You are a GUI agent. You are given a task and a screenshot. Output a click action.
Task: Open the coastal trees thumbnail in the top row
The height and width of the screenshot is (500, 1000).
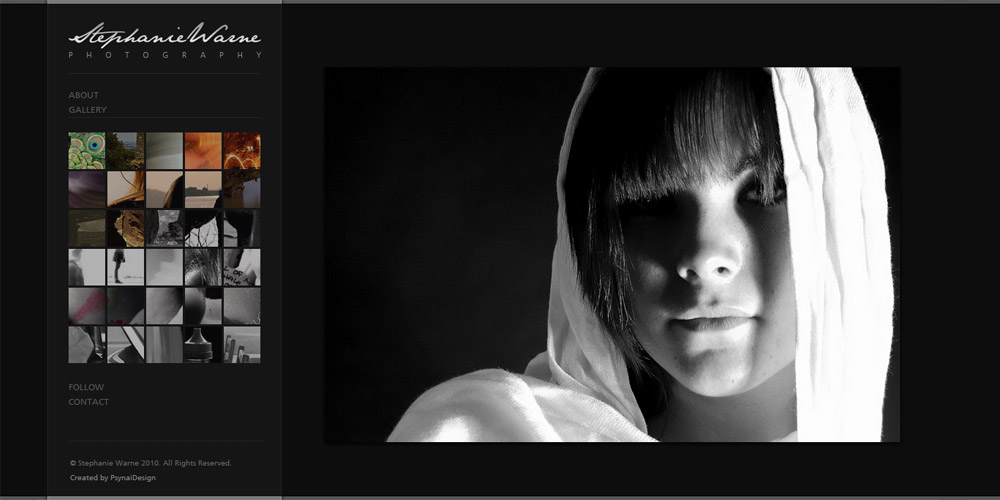pyautogui.click(x=125, y=151)
